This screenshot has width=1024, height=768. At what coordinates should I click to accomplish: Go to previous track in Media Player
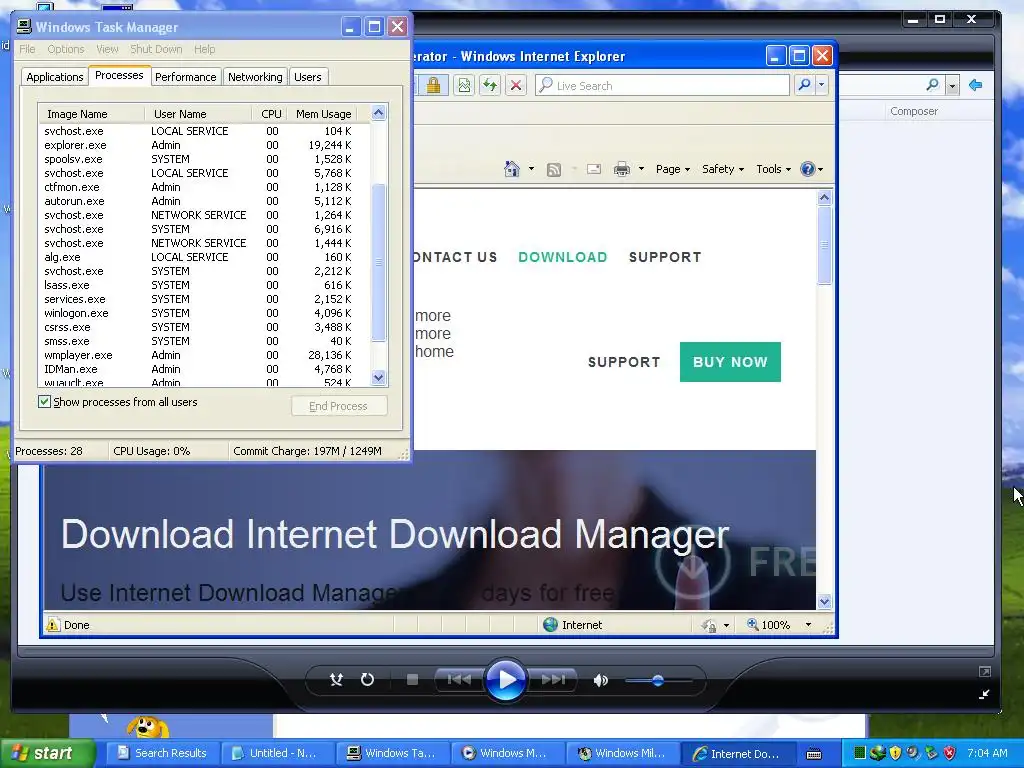[x=459, y=680]
